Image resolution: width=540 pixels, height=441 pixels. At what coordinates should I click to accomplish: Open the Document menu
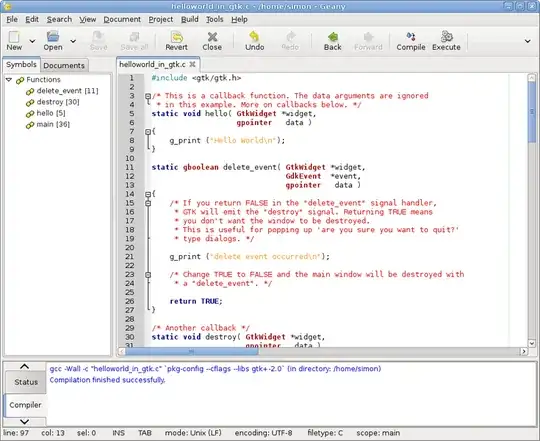pos(122,20)
